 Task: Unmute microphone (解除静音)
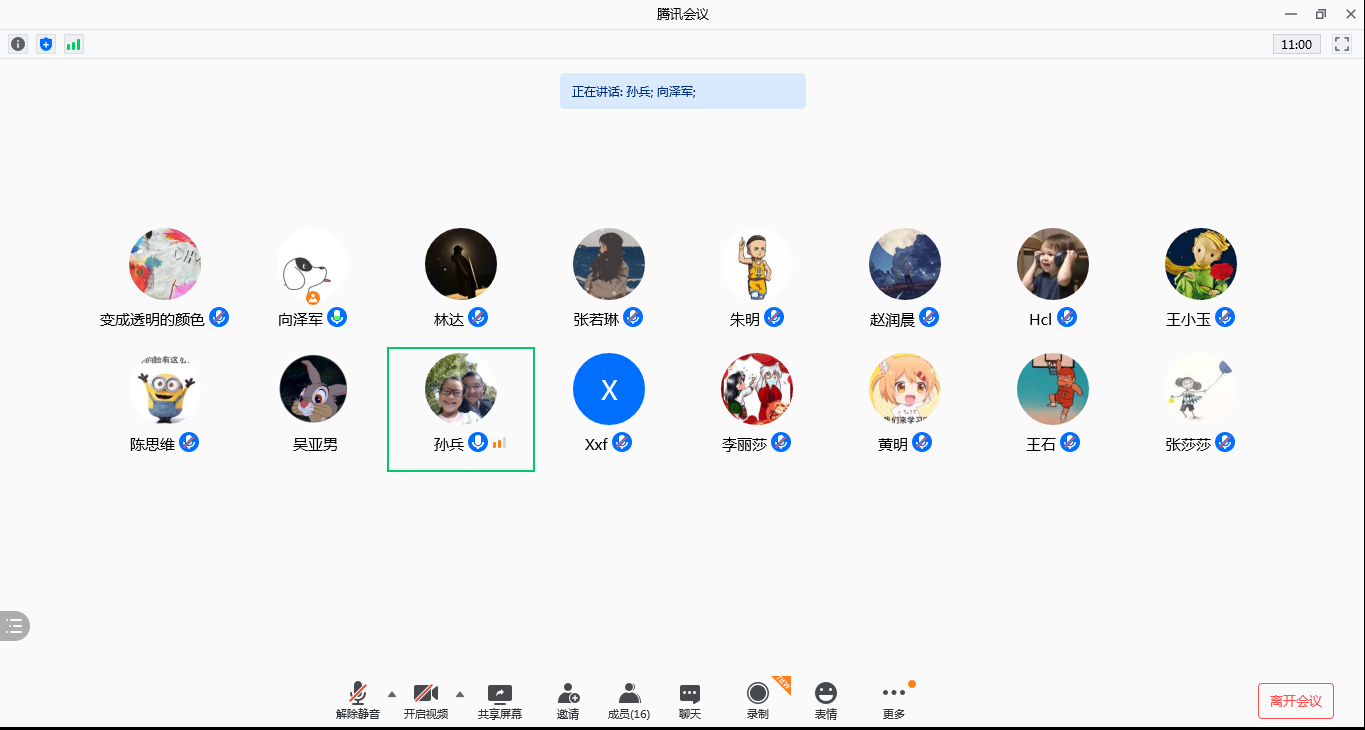[x=357, y=694]
